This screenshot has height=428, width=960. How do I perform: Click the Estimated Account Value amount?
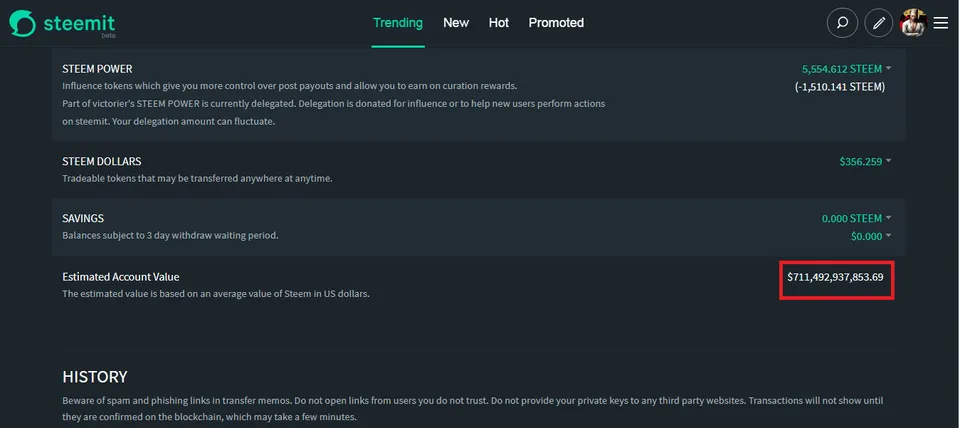[835, 277]
